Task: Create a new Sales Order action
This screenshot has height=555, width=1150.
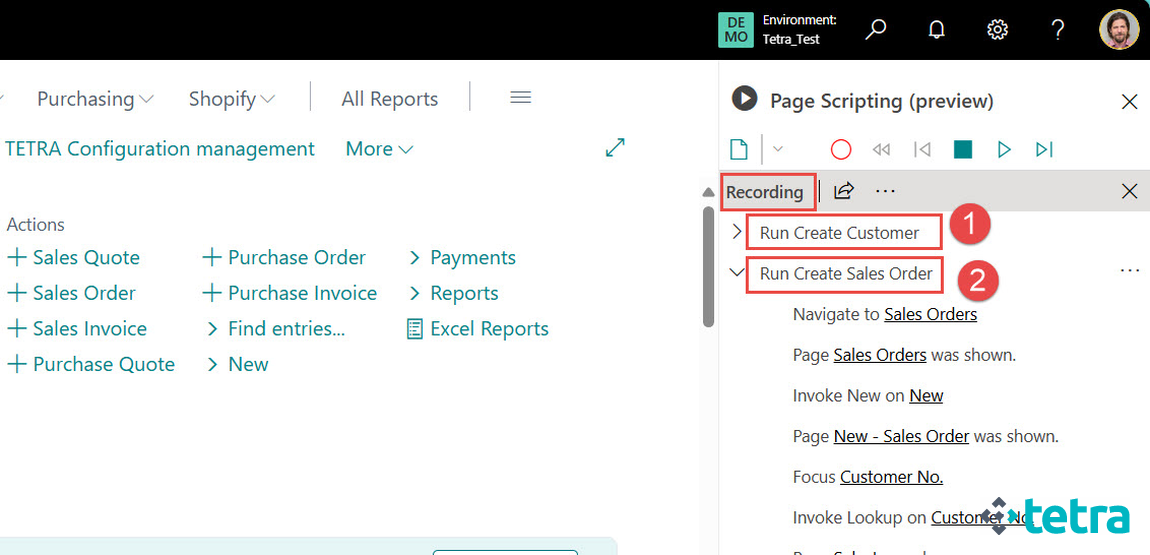Action: [71, 293]
